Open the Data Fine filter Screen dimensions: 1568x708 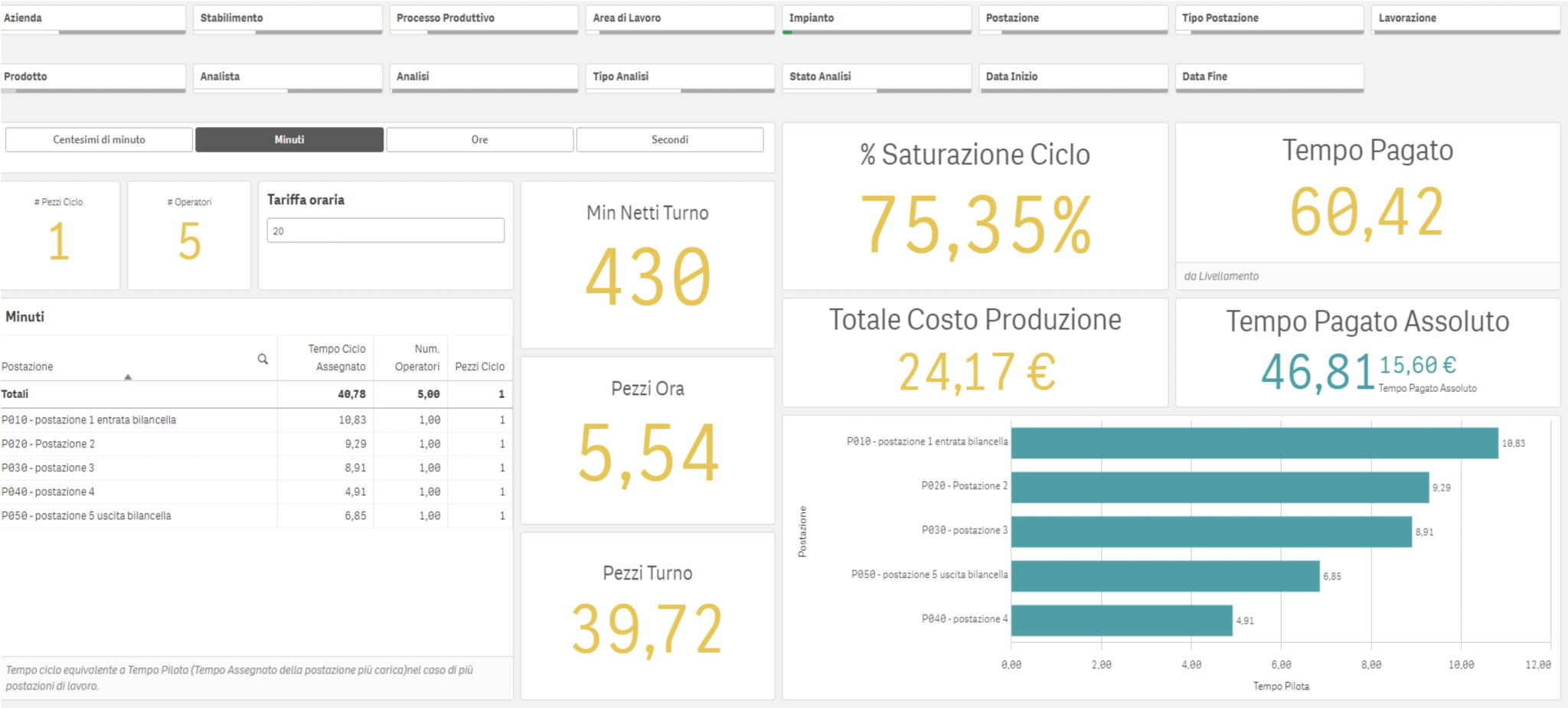(1269, 77)
